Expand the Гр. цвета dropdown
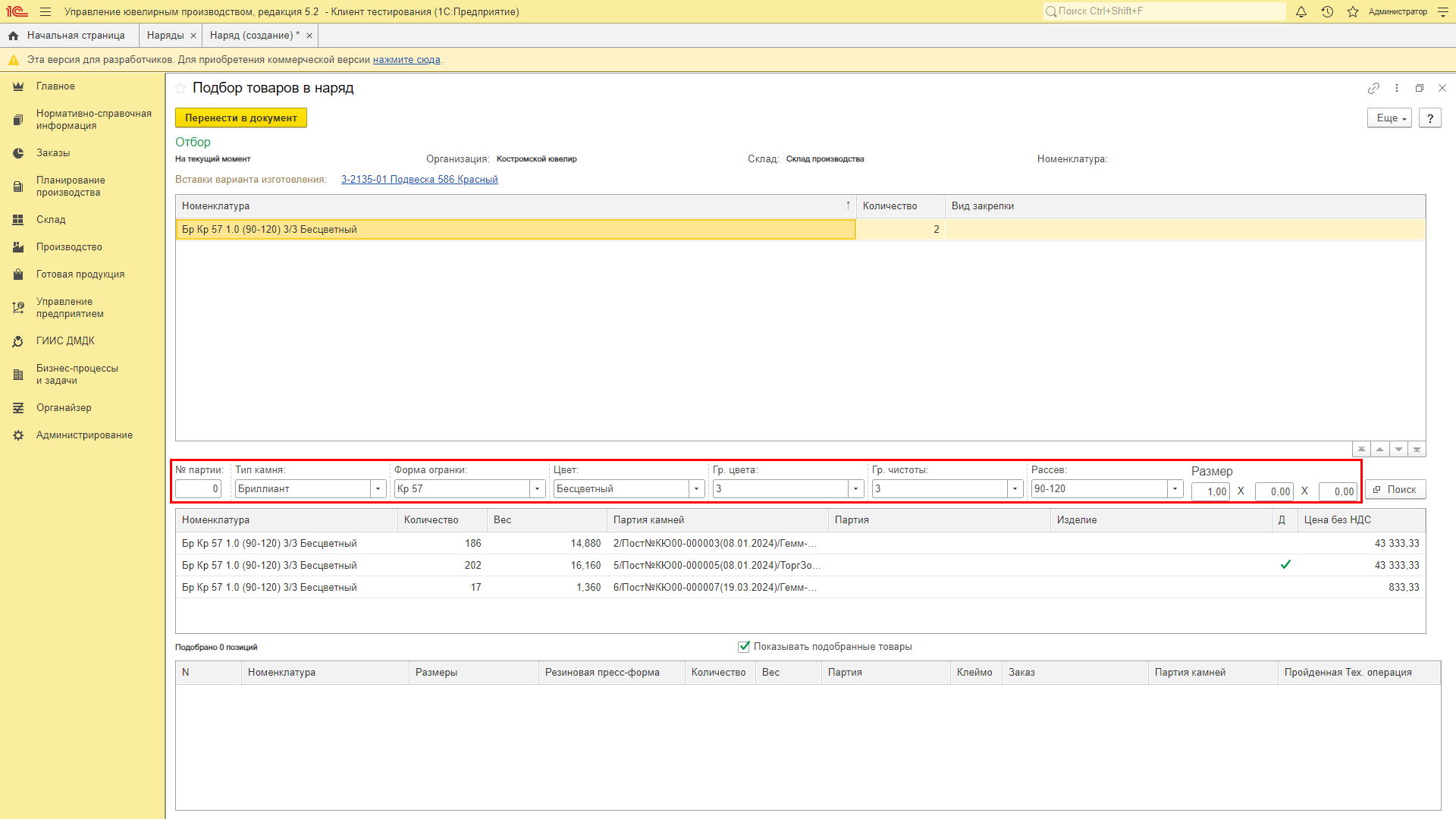The width and height of the screenshot is (1456, 819). [x=856, y=489]
